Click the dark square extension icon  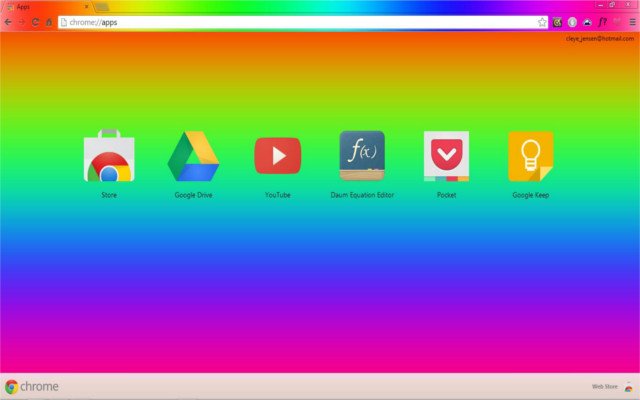557,22
